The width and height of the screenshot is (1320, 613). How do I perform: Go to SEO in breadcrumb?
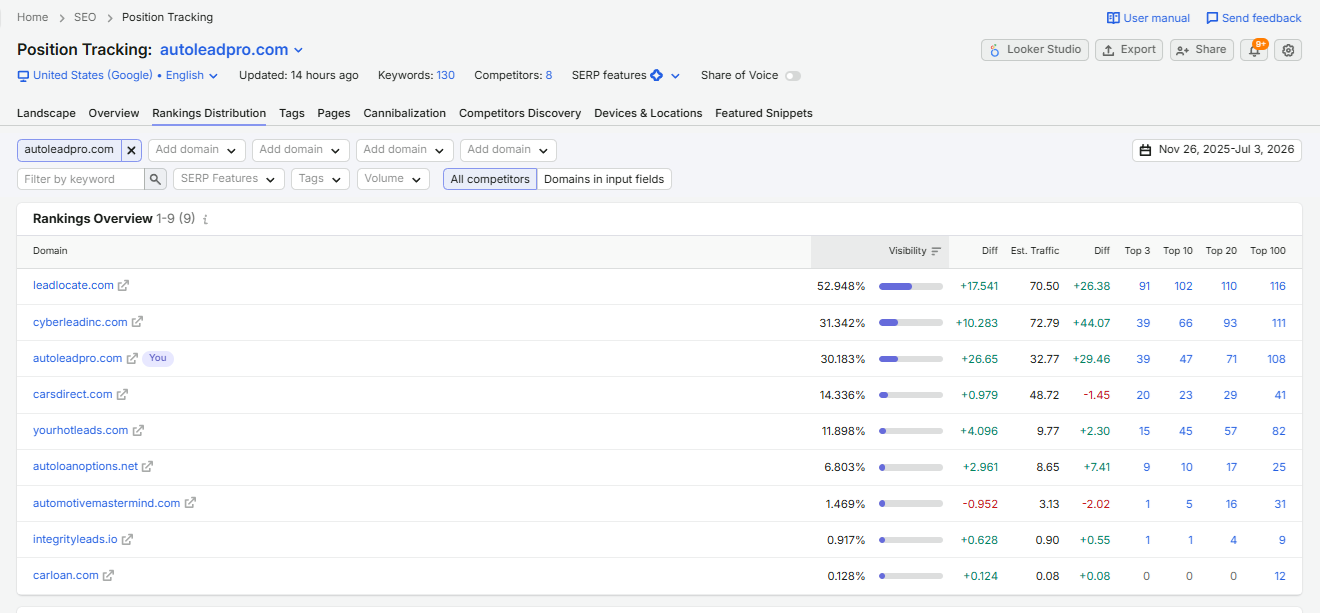(85, 17)
